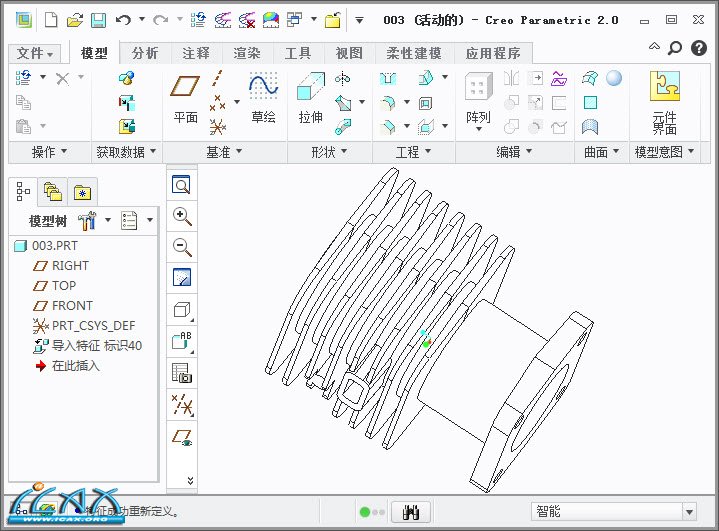The width and height of the screenshot is (719, 531).
Task: Click the 元件界面 component interface icon
Action: point(664,102)
